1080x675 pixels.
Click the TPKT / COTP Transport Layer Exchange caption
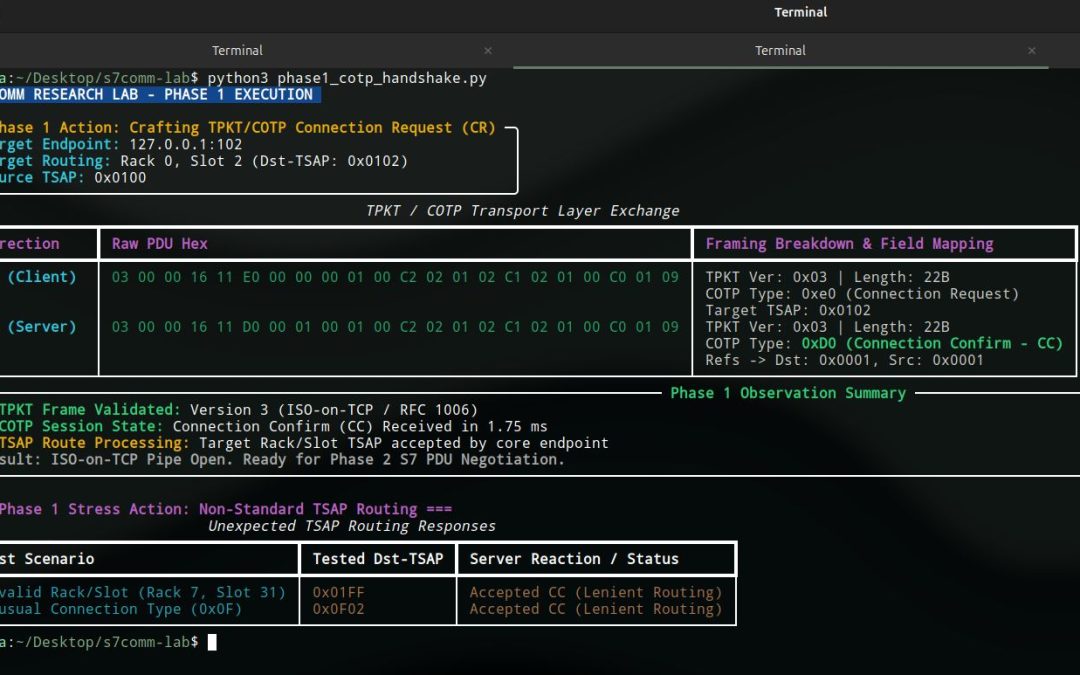tap(522, 211)
